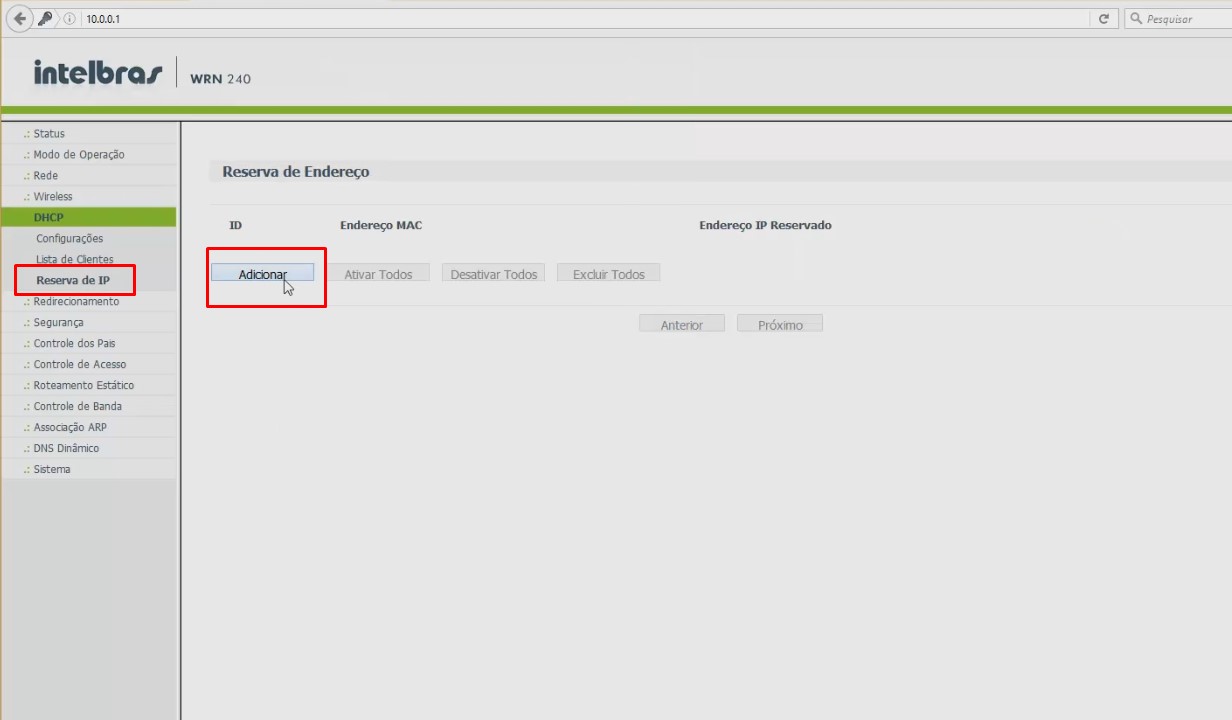Click the search magnifier icon
1232x720 pixels.
tap(1137, 19)
